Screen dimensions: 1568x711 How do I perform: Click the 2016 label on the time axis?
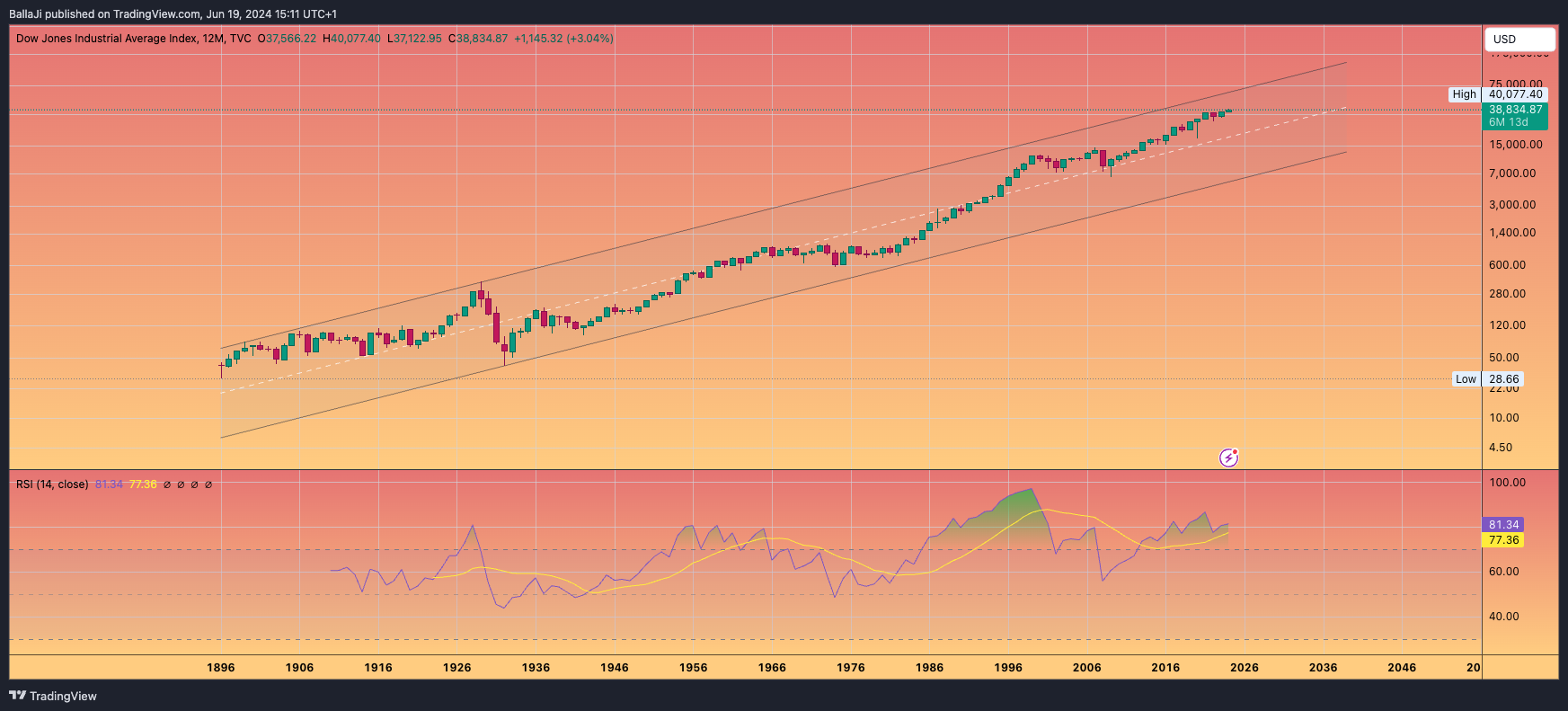click(x=1166, y=668)
